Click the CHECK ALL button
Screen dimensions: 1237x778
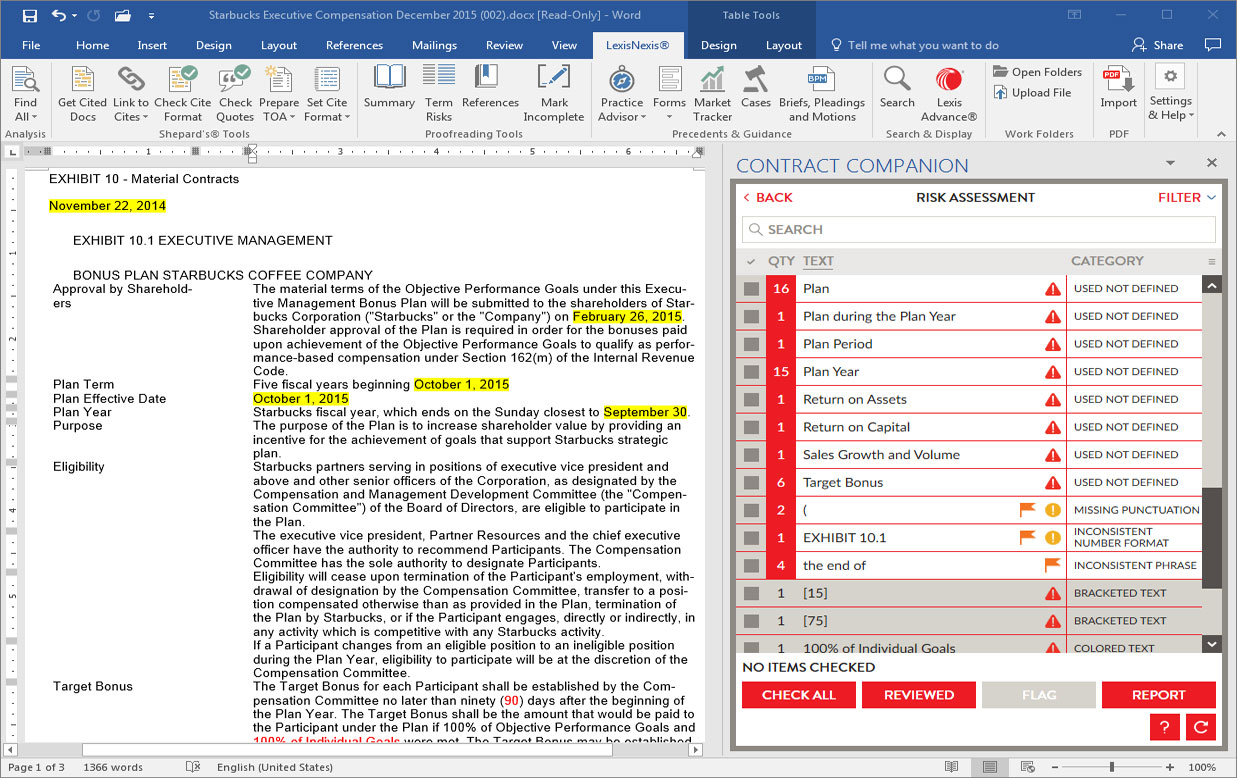click(x=798, y=694)
